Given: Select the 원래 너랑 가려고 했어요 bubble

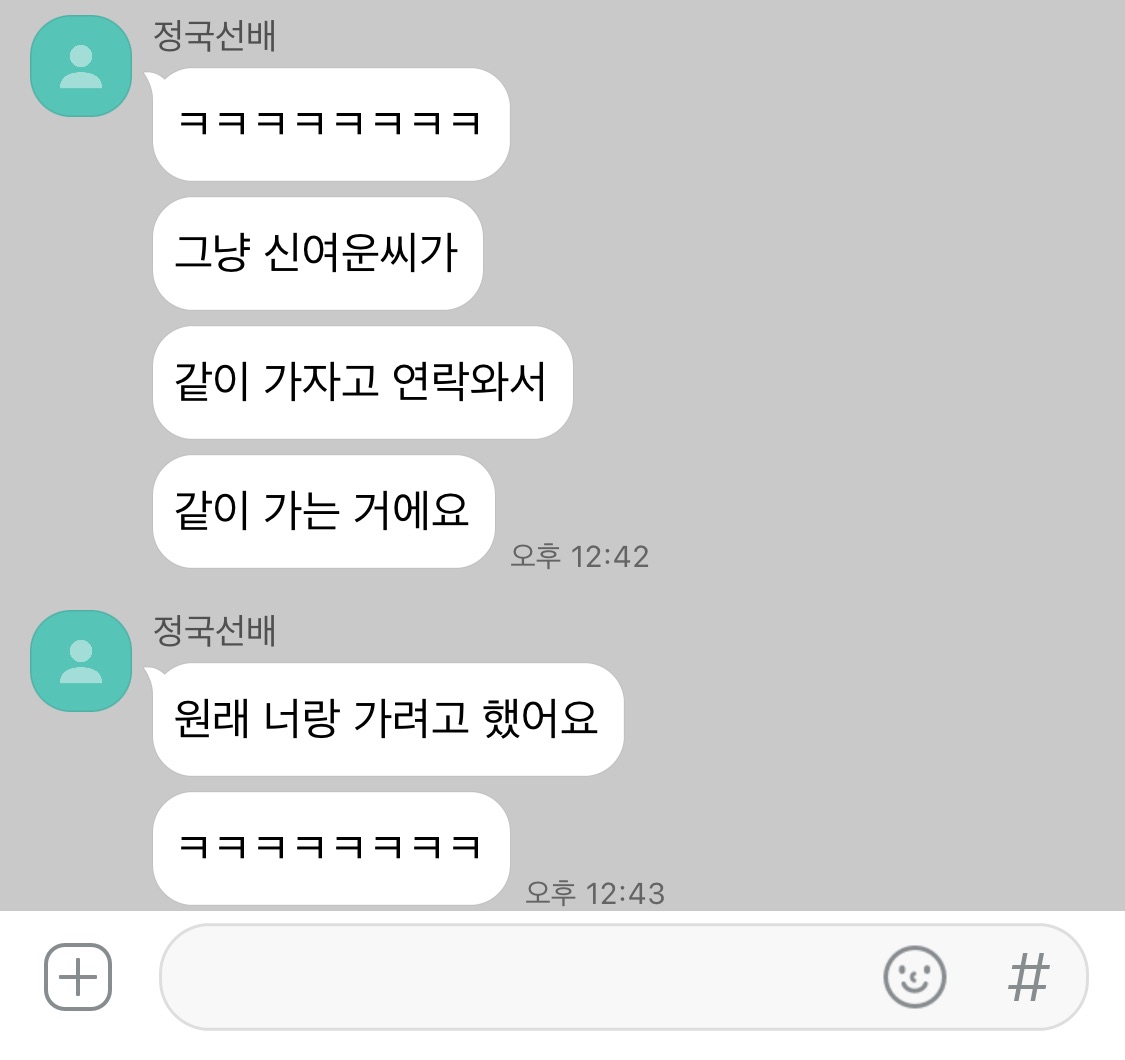Looking at the screenshot, I should pos(388,719).
